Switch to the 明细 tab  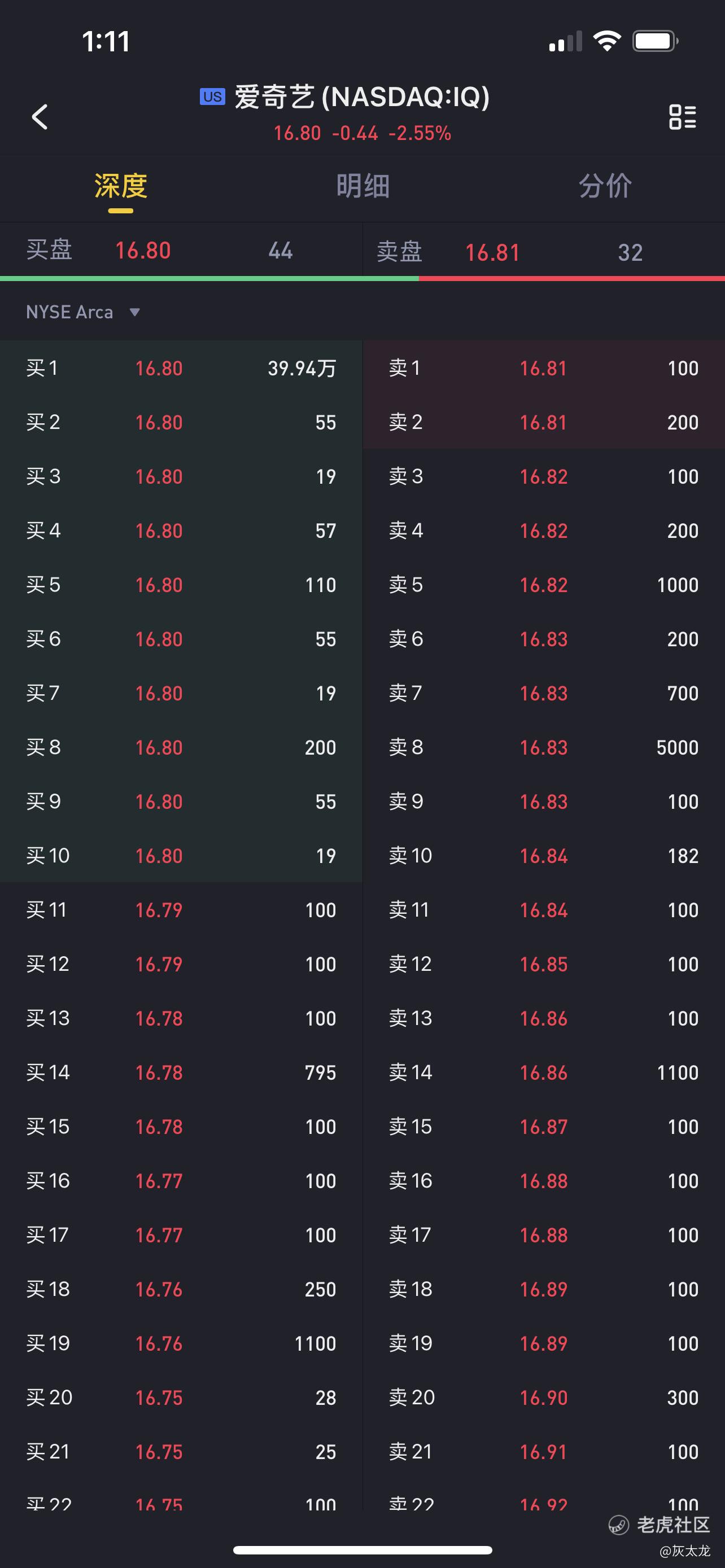tap(363, 186)
